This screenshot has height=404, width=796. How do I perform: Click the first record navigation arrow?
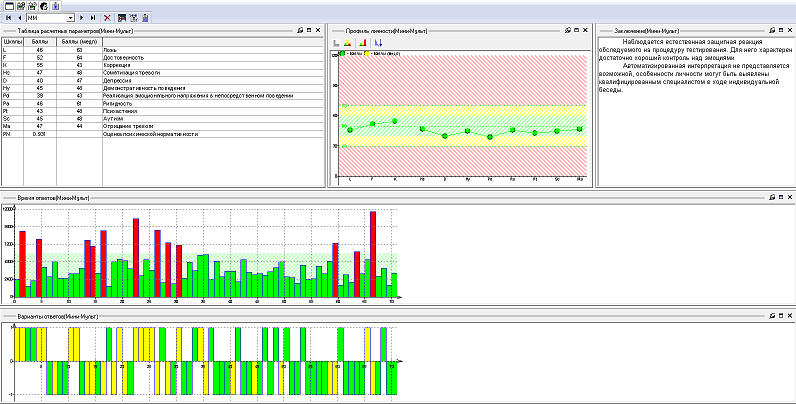click(x=7, y=18)
